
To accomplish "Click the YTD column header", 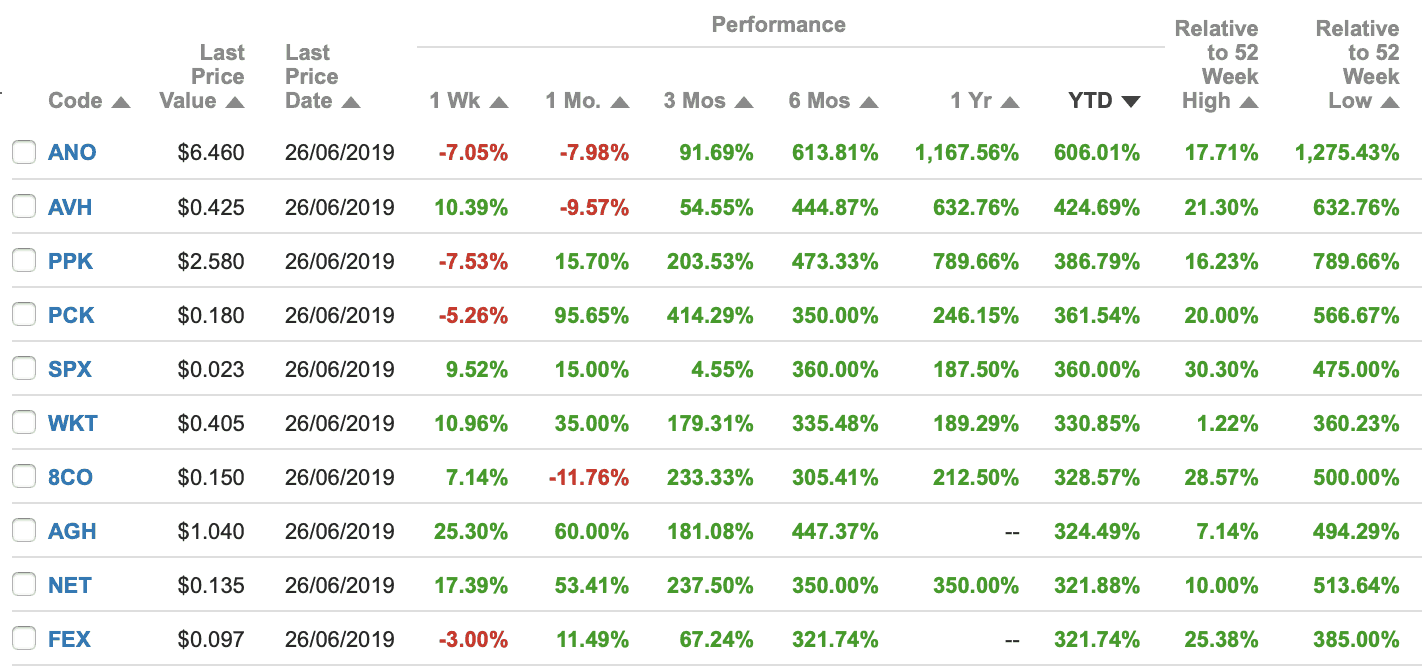I will pyautogui.click(x=1091, y=101).
